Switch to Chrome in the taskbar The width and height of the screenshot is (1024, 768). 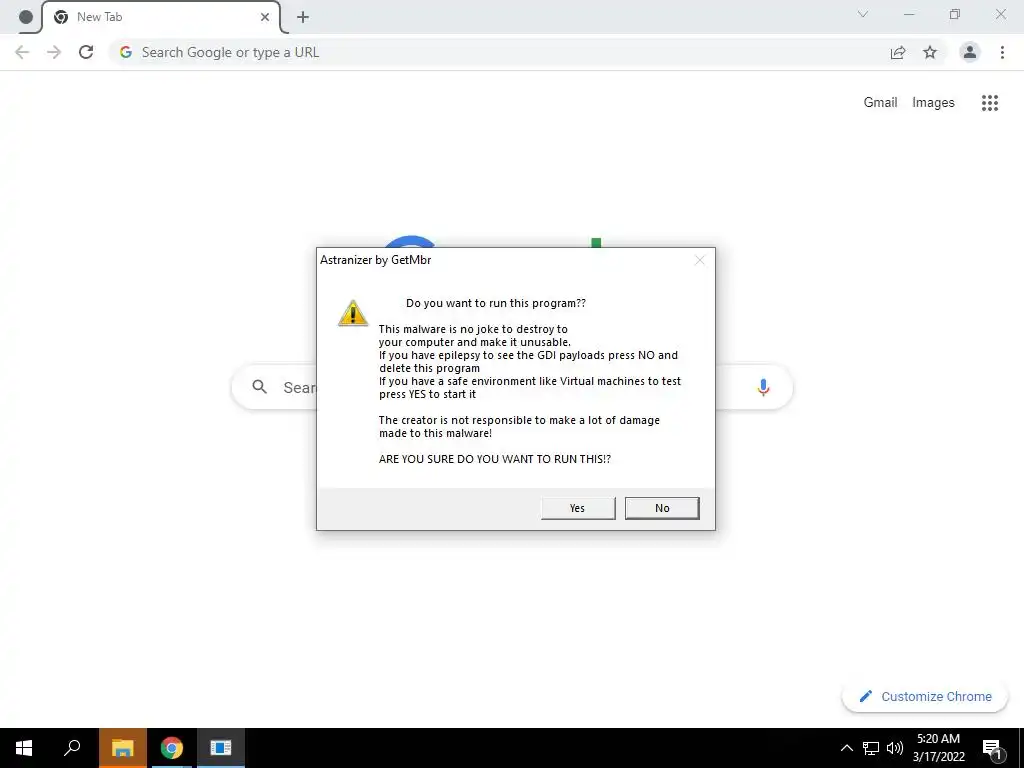(x=172, y=748)
